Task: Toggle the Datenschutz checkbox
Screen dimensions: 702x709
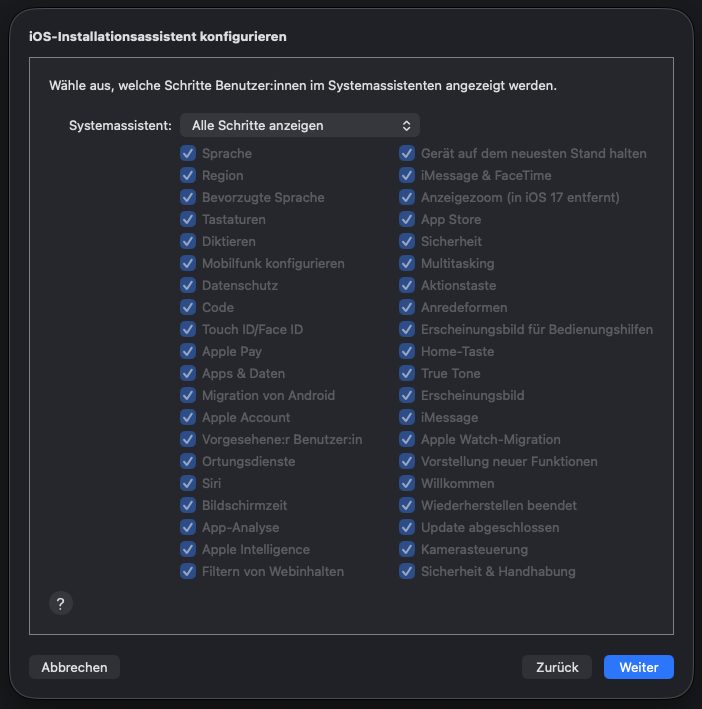Action: coord(188,285)
